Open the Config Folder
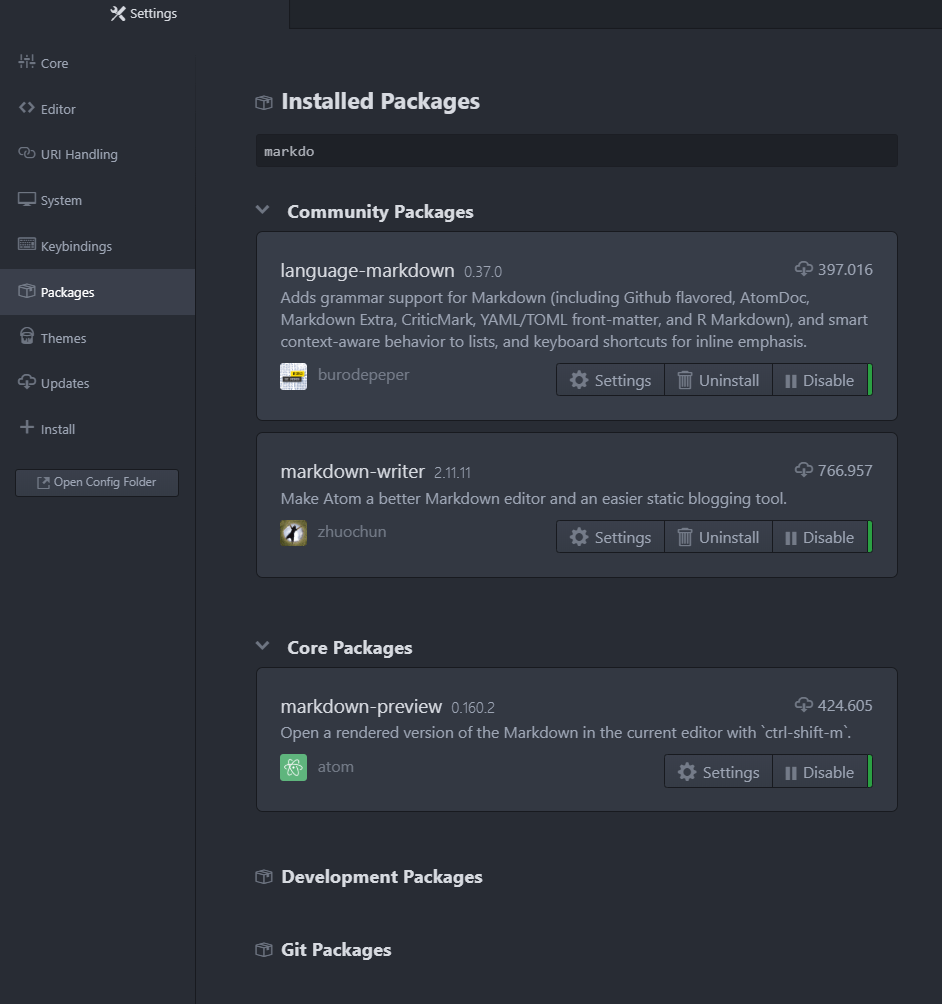The width and height of the screenshot is (942, 1004). [96, 482]
